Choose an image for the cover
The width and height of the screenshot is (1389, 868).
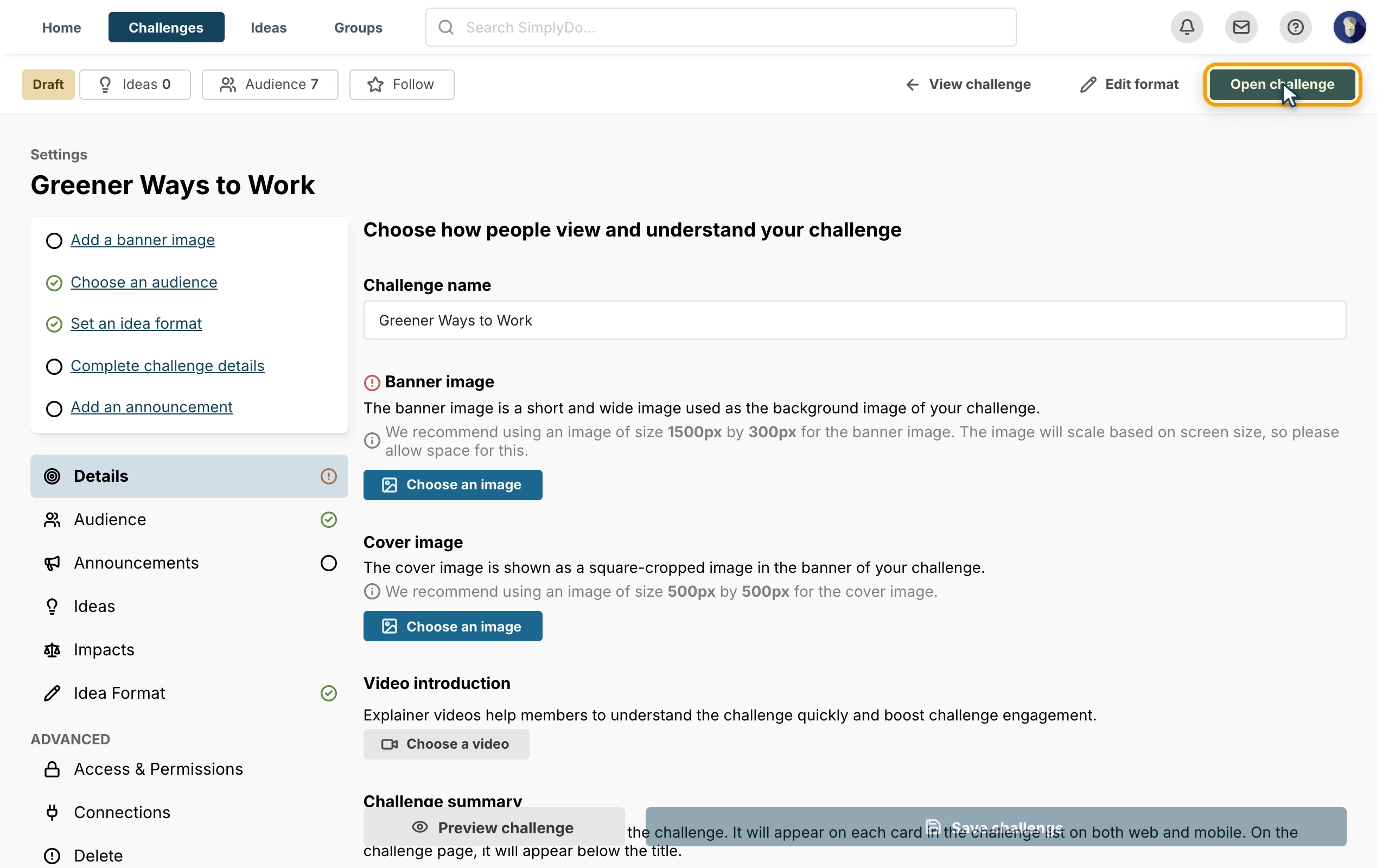pyautogui.click(x=453, y=626)
